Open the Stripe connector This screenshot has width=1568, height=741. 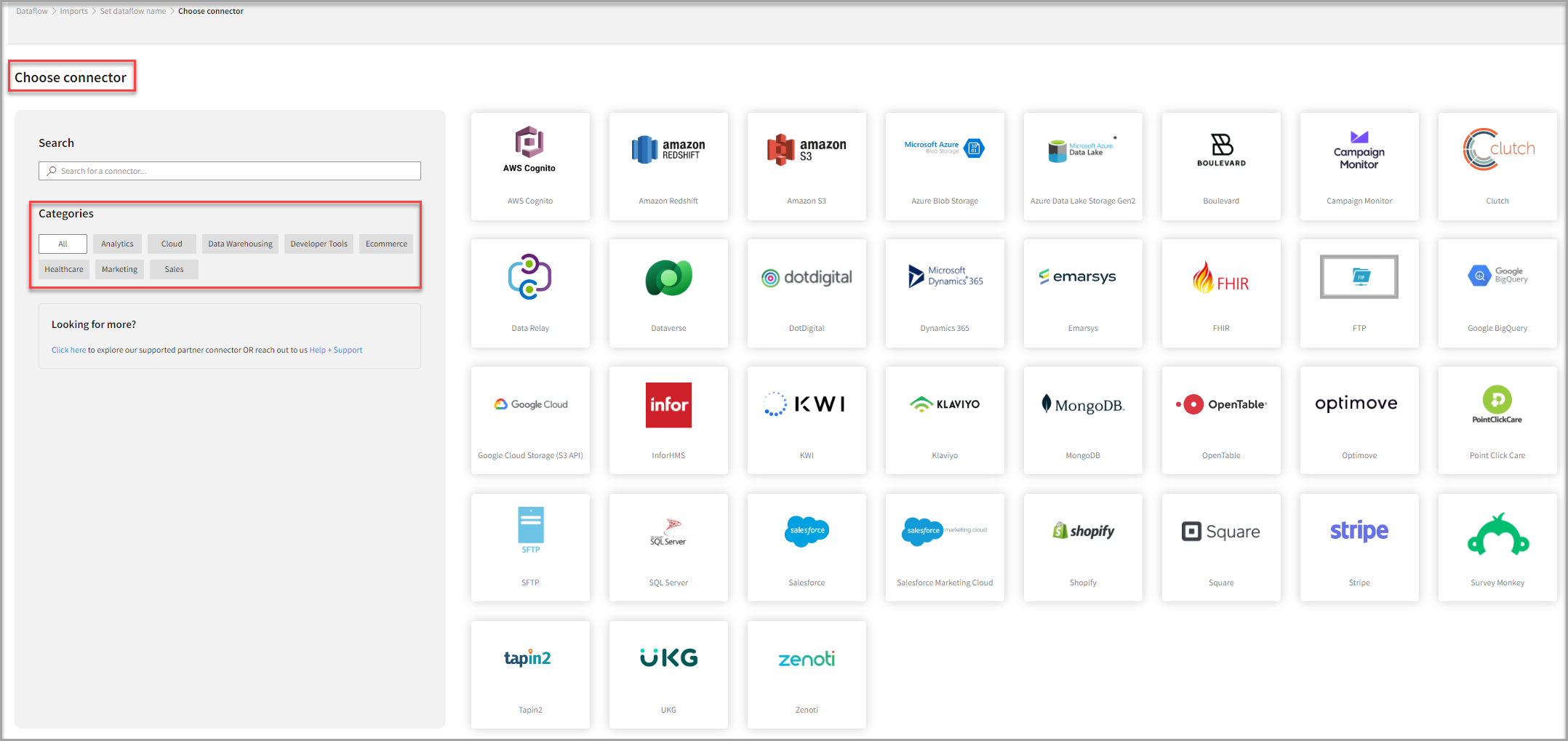1359,548
